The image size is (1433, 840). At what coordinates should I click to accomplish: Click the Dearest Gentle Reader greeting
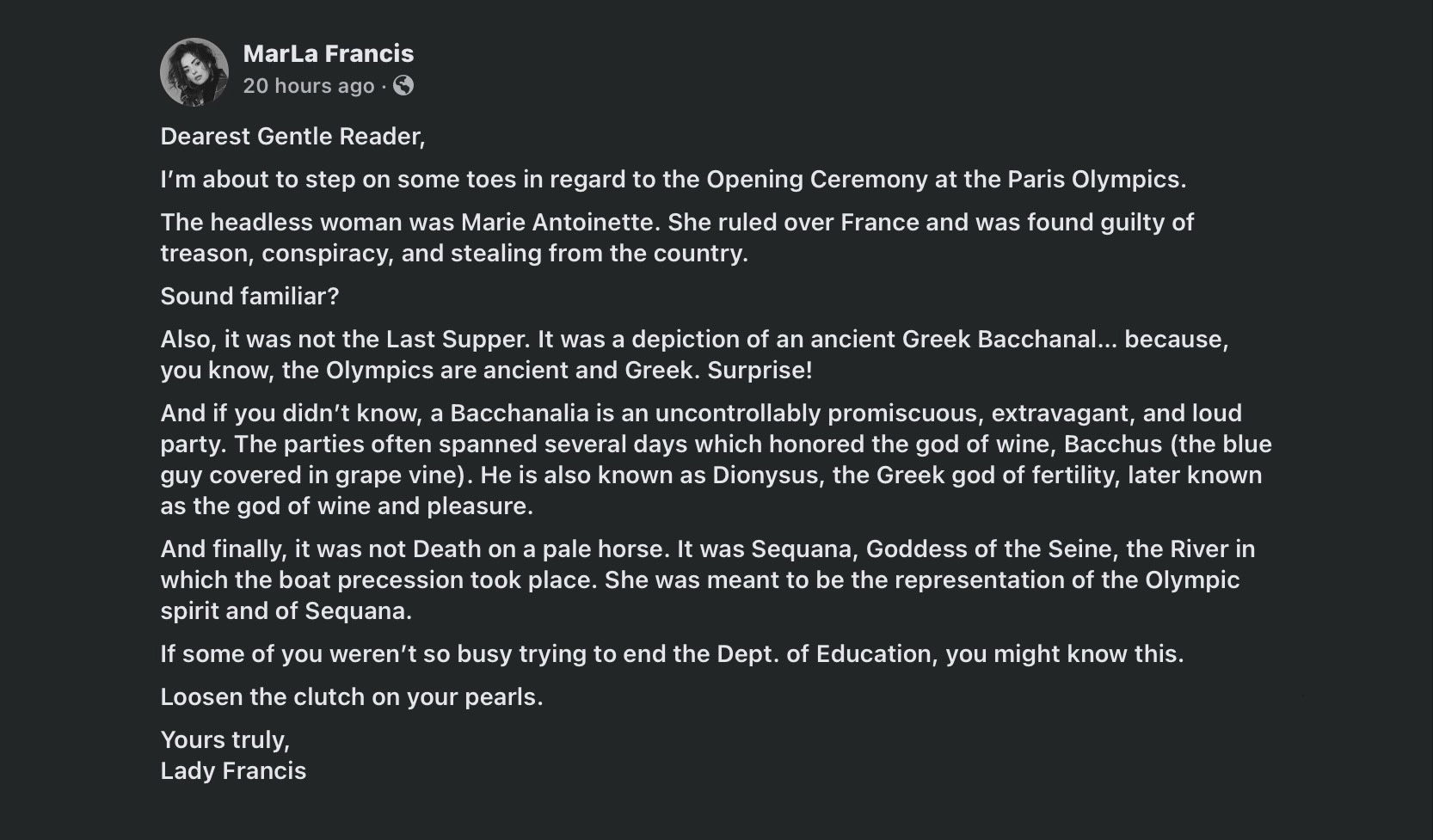292,137
